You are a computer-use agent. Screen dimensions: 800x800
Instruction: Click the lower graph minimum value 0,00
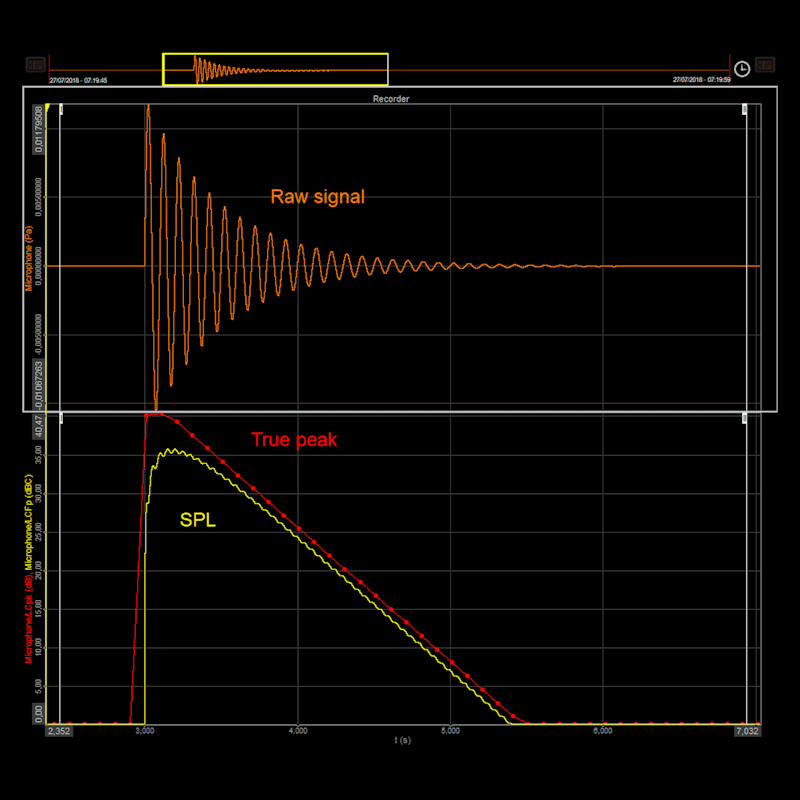39,714
